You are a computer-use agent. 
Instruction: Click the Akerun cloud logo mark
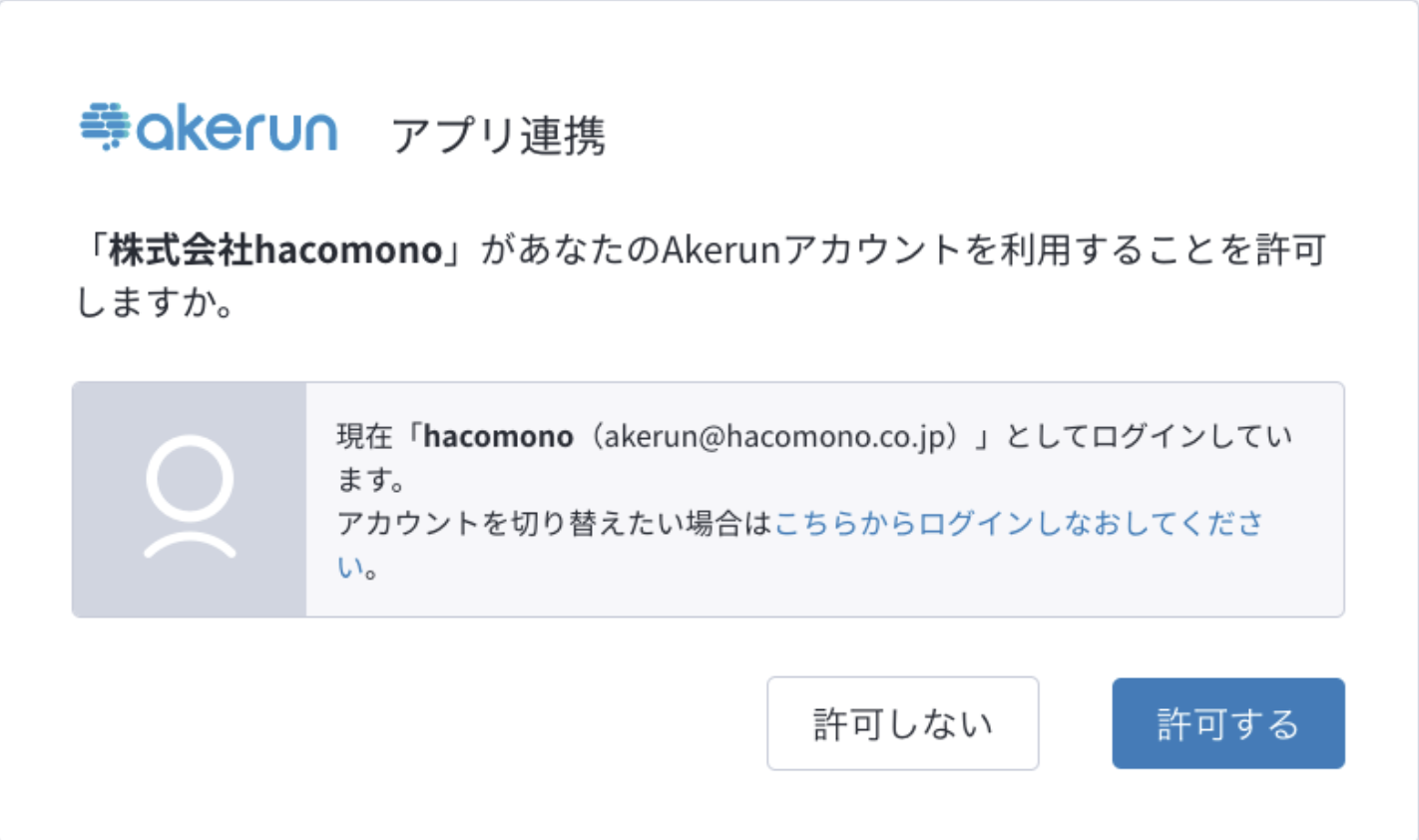(105, 127)
